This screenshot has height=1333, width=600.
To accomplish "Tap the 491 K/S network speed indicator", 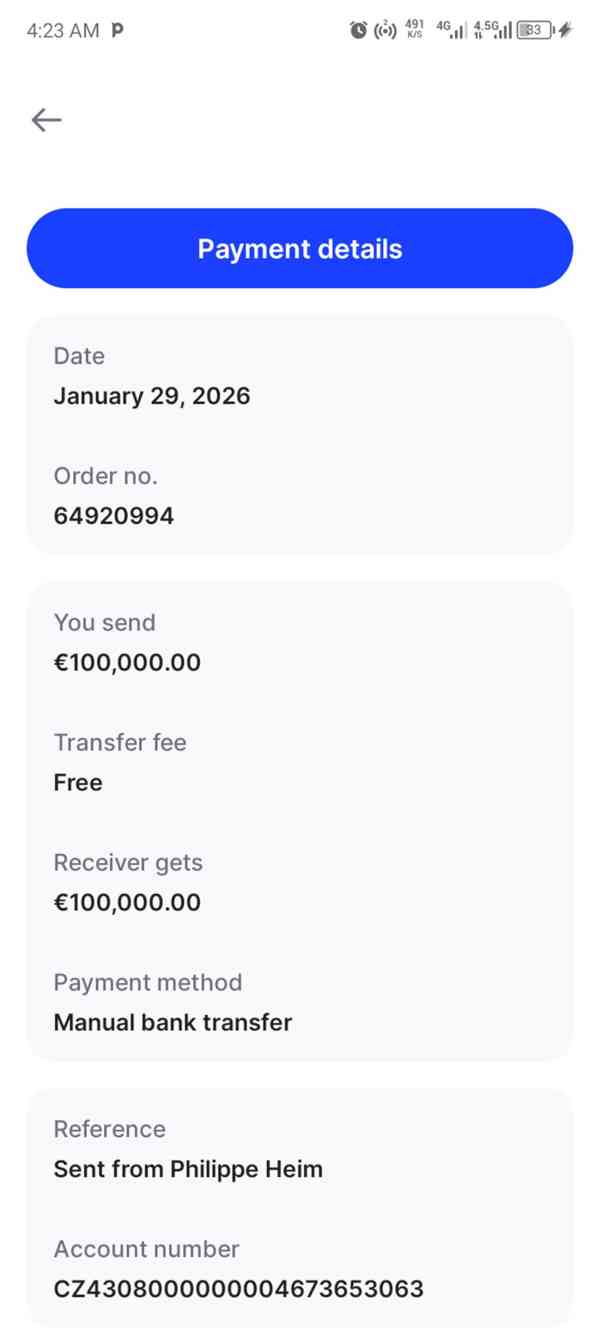I will [x=414, y=29].
